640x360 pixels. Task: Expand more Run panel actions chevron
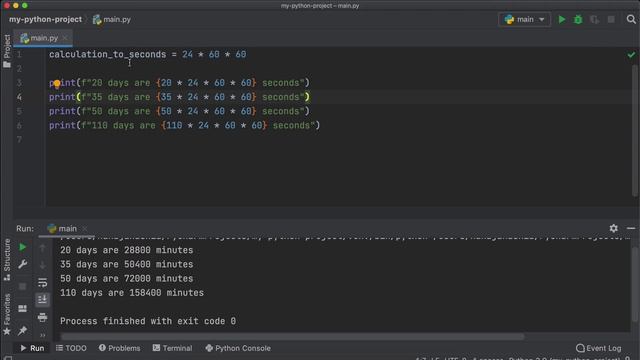pyautogui.click(x=42, y=335)
